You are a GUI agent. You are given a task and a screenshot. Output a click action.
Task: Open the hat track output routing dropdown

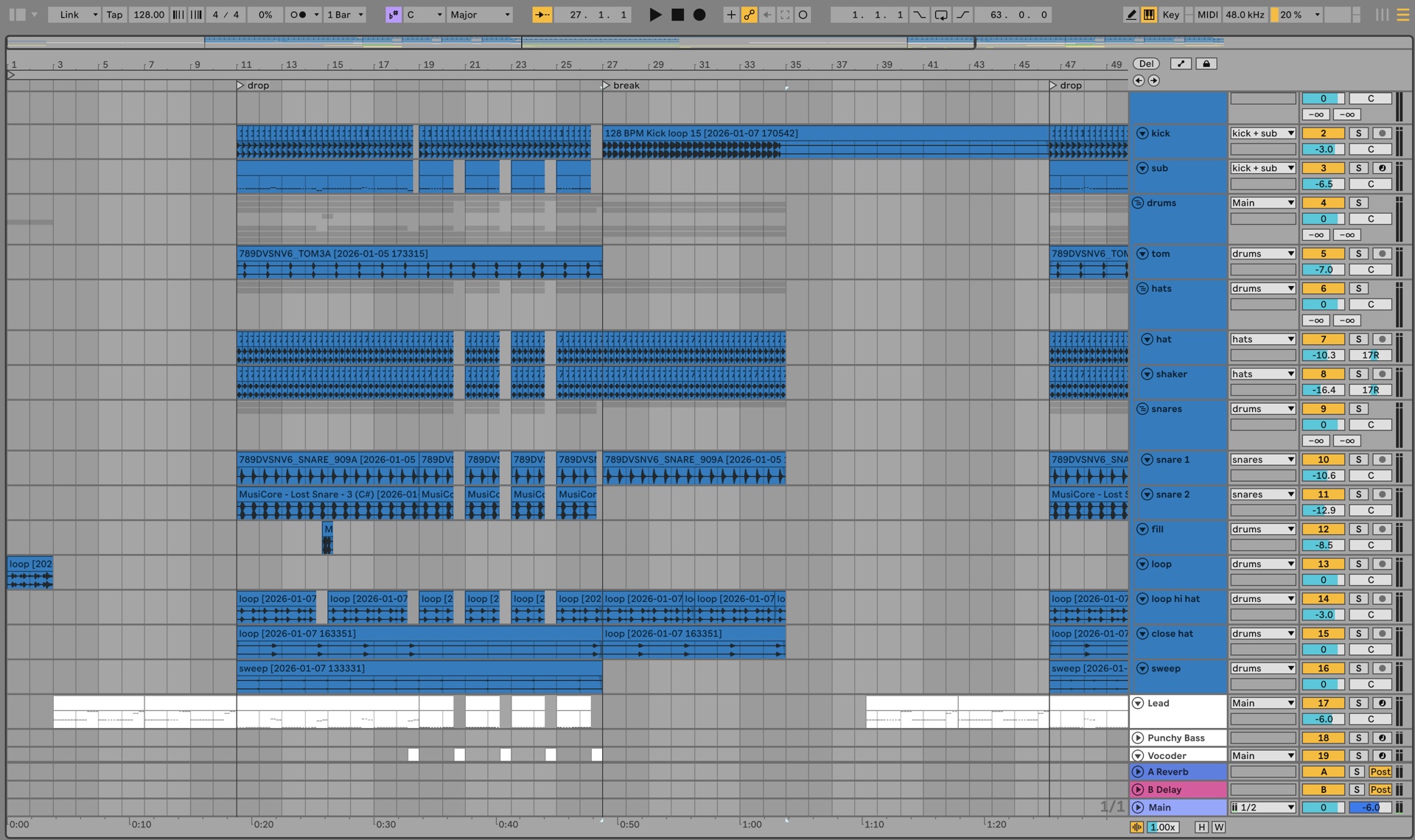coord(1262,339)
